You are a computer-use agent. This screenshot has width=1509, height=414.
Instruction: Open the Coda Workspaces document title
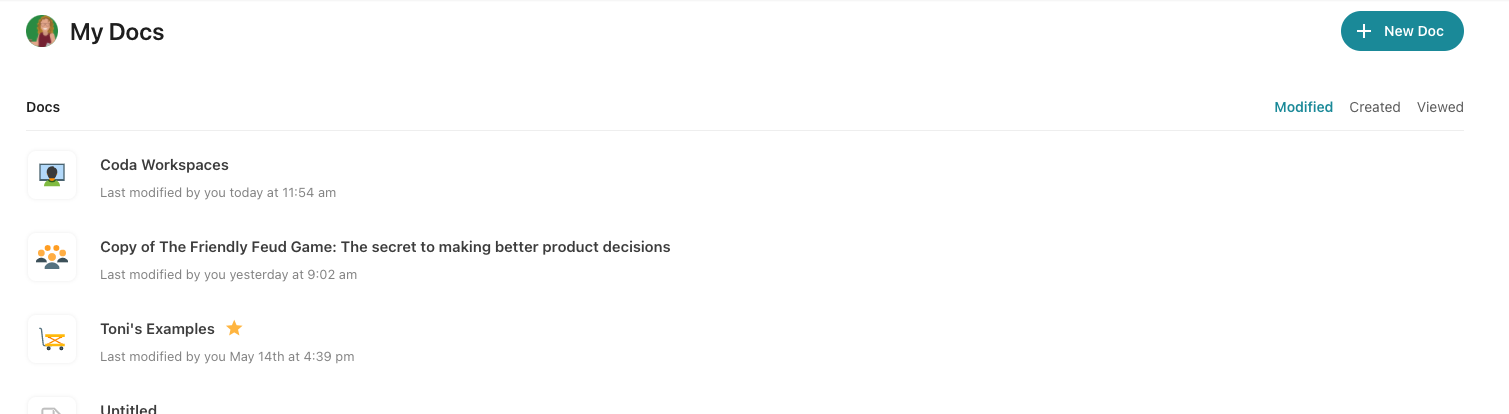[164, 165]
